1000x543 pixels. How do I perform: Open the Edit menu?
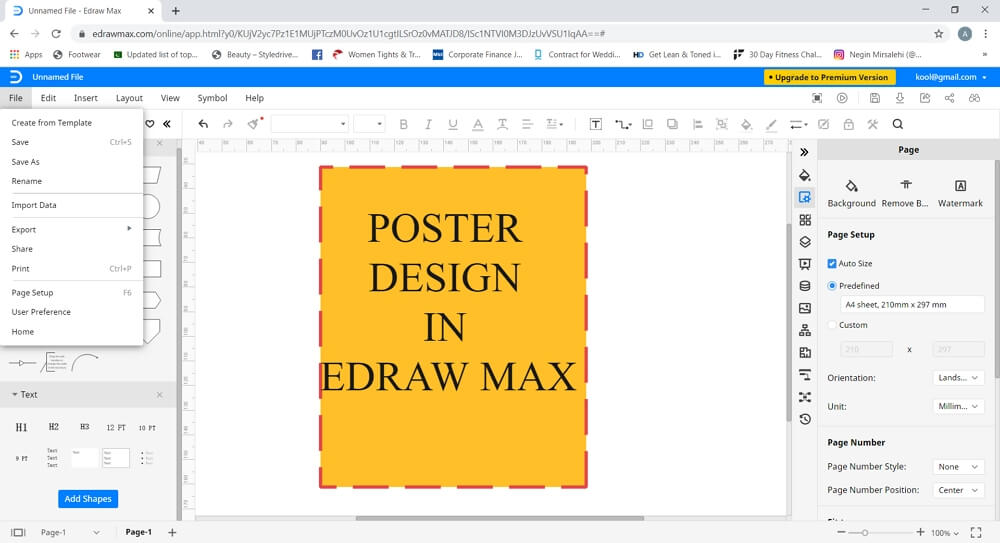(48, 98)
